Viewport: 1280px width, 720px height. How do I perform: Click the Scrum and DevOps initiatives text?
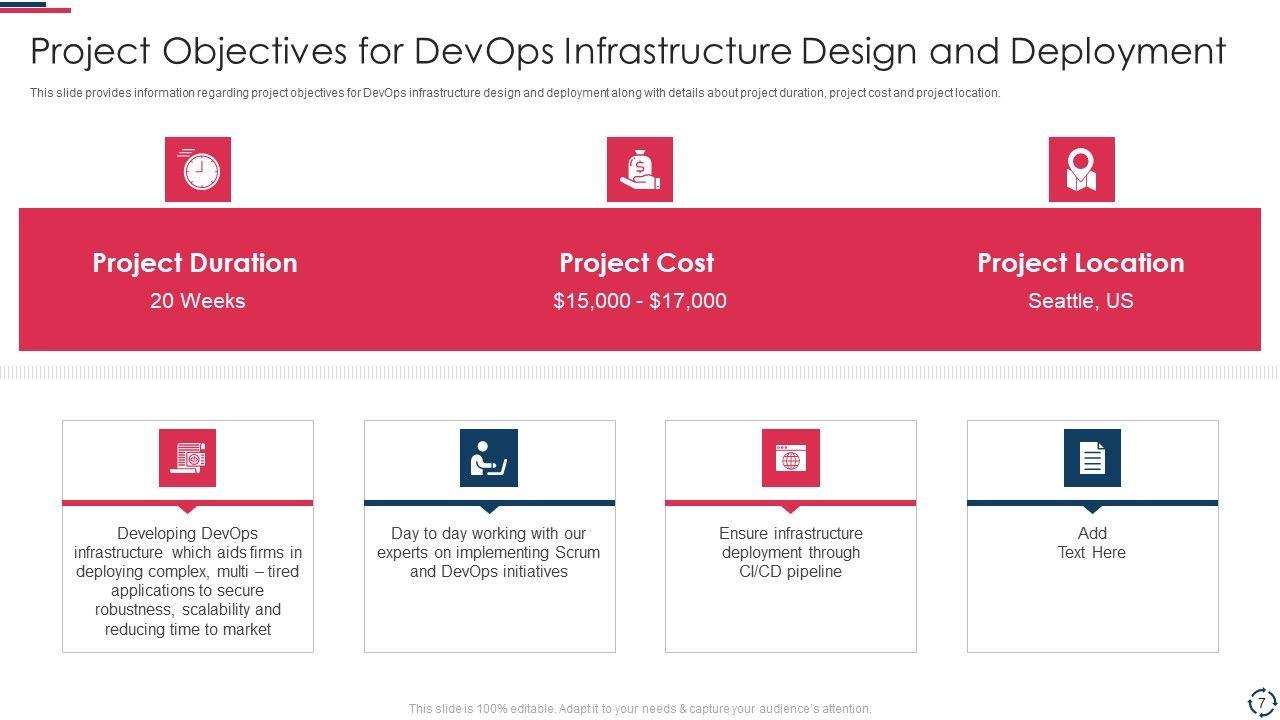tap(489, 553)
